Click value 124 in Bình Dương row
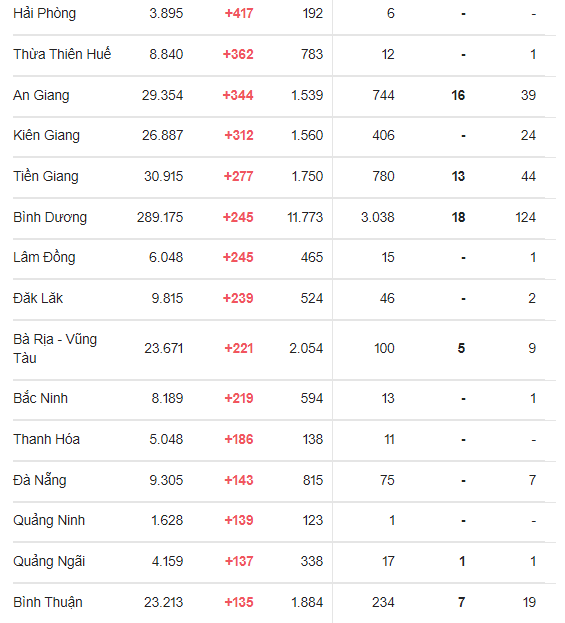This screenshot has height=623, width=565. (x=526, y=217)
